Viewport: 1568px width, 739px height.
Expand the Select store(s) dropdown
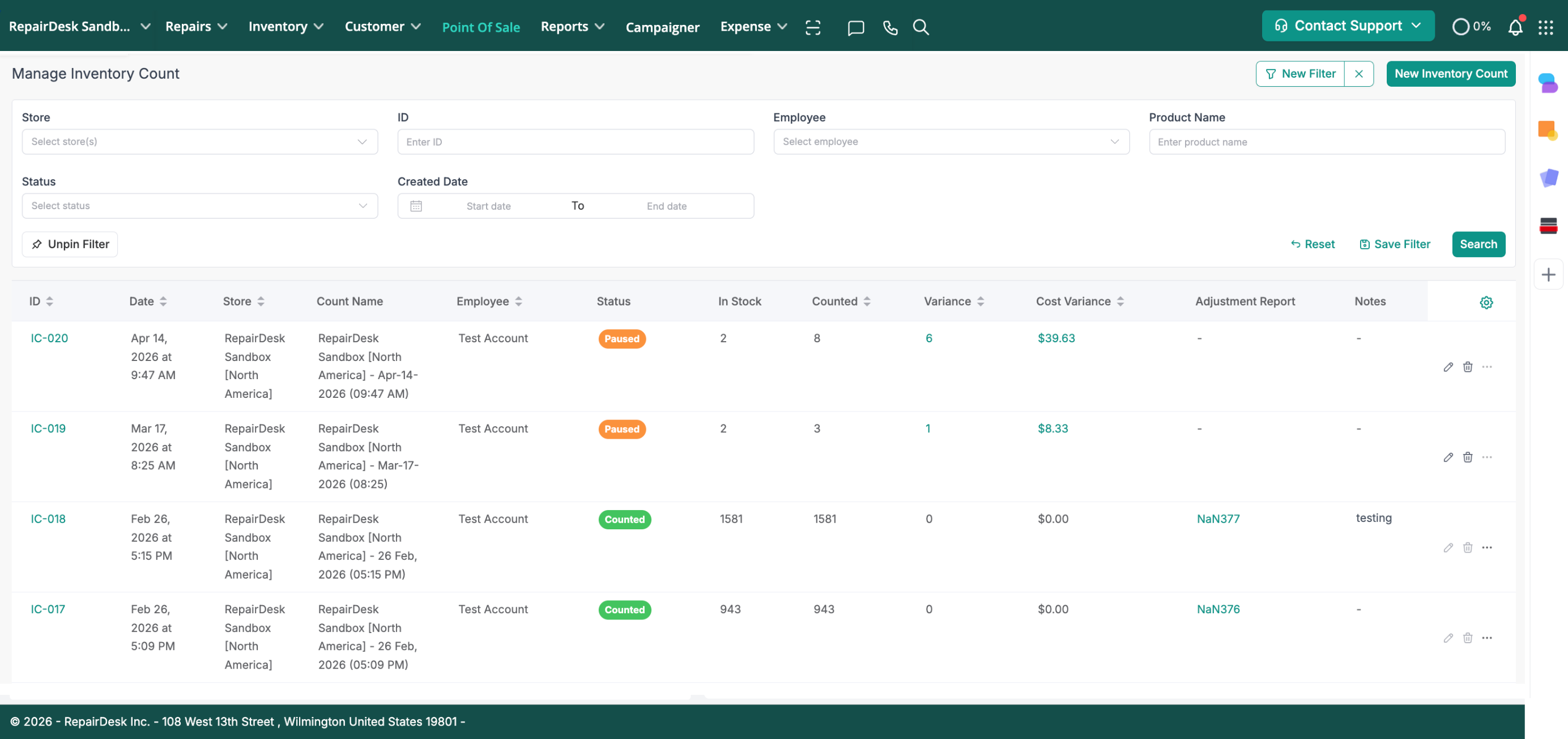(199, 141)
